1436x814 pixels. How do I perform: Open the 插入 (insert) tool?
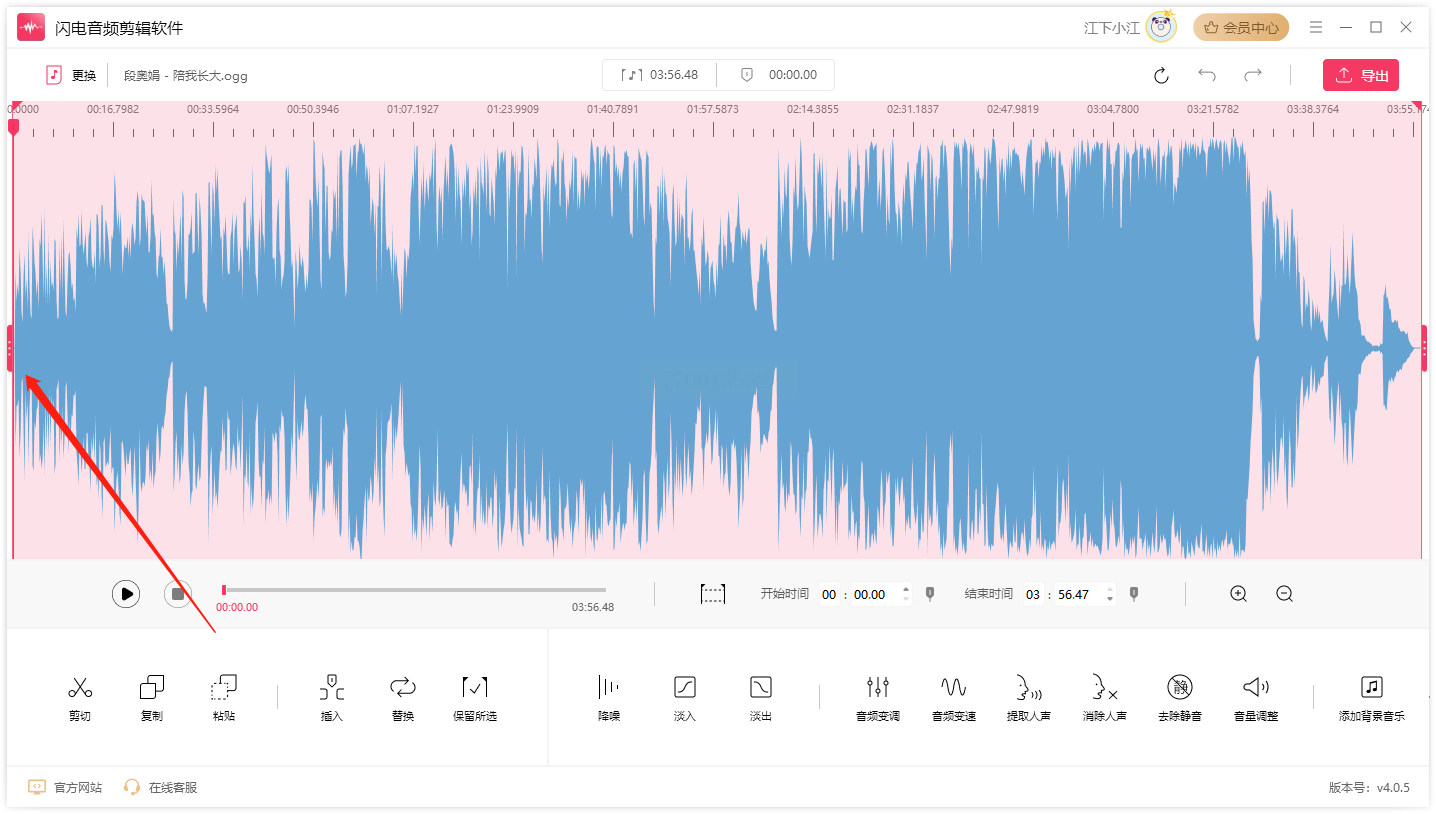[332, 698]
